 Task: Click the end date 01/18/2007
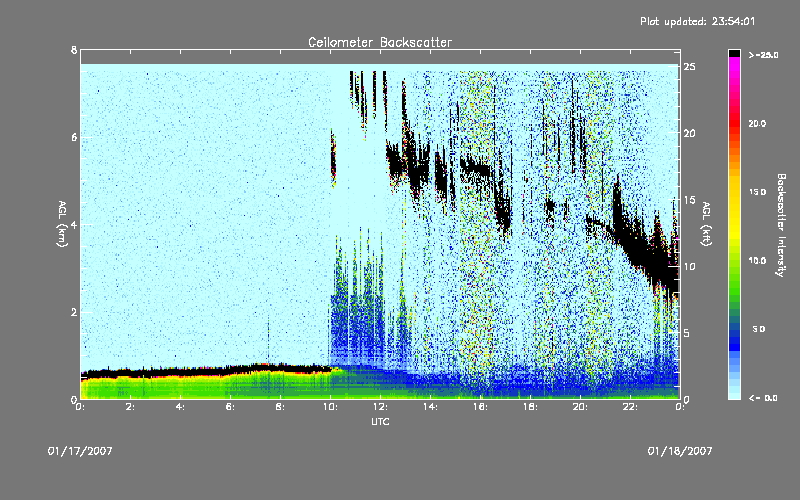[x=680, y=451]
